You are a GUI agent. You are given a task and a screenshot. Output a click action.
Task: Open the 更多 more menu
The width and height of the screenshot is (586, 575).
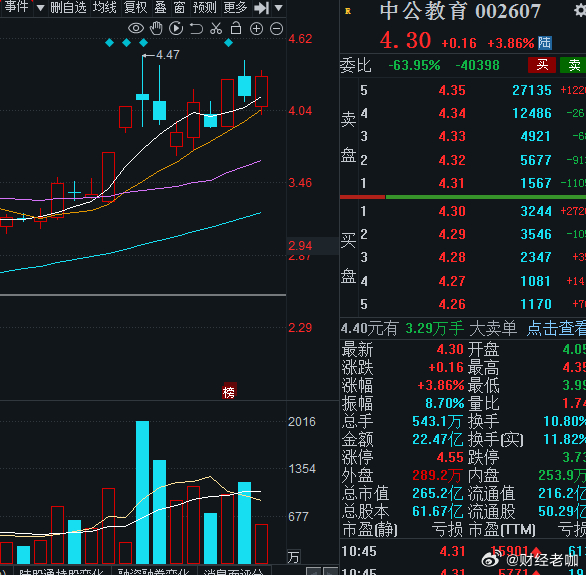(235, 7)
